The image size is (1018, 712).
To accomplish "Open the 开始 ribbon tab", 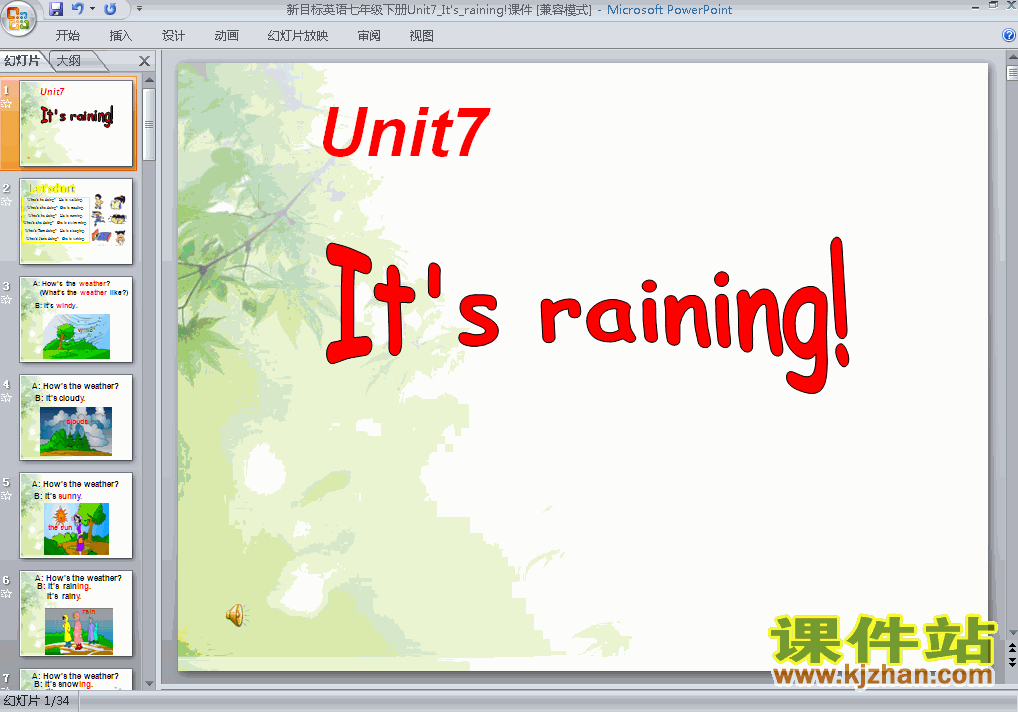I will pyautogui.click(x=68, y=36).
